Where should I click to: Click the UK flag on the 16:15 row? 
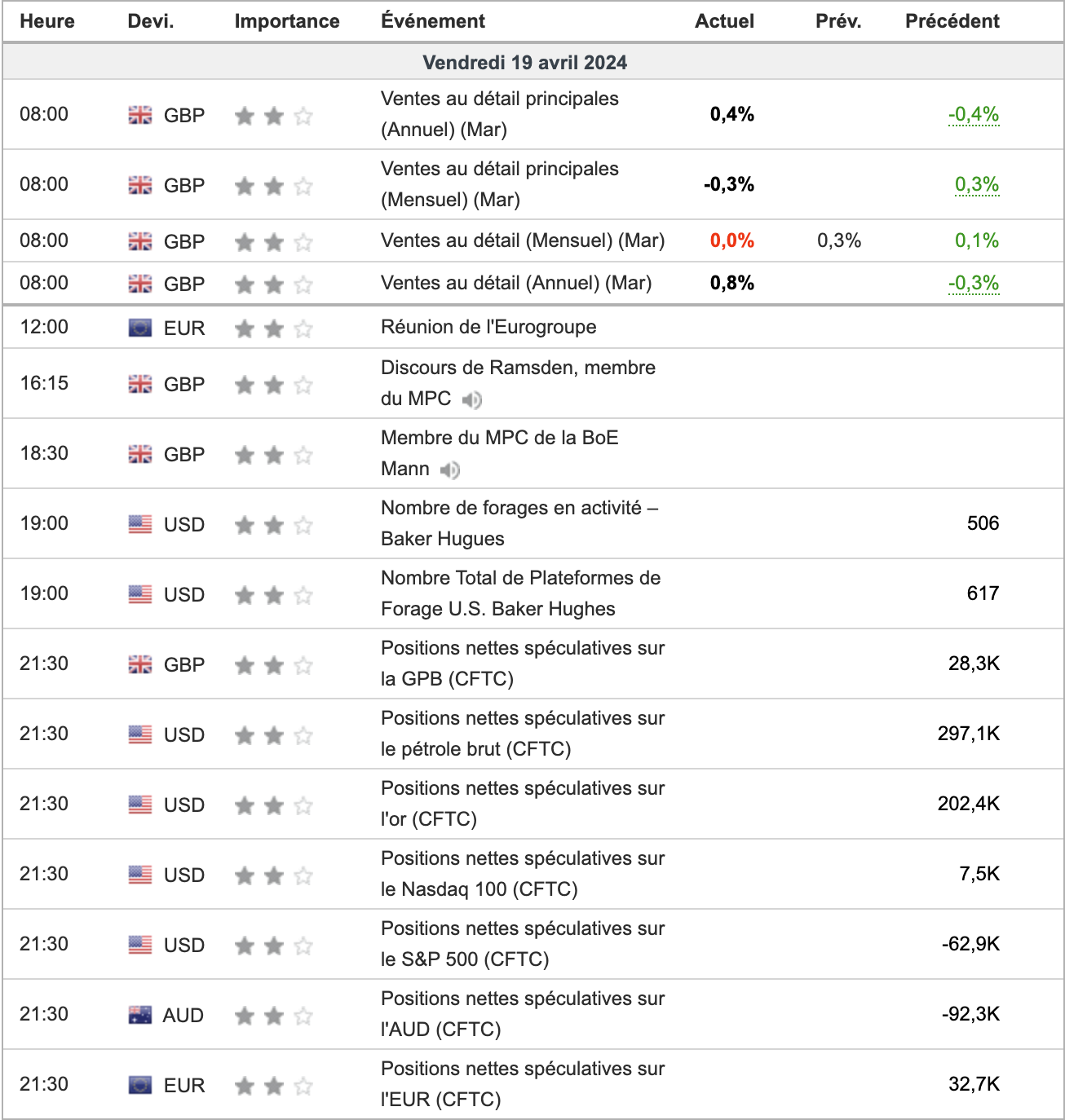(x=140, y=384)
